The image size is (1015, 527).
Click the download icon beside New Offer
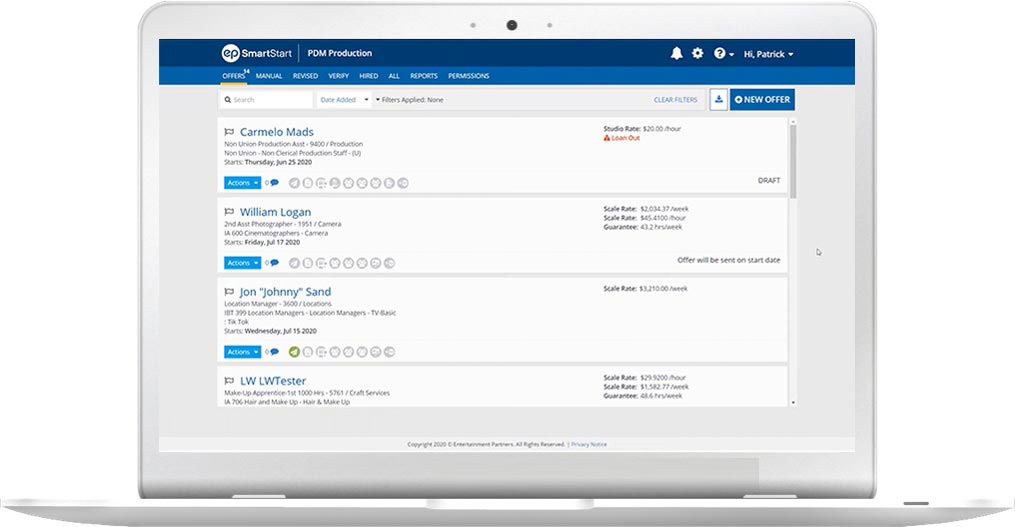point(718,100)
